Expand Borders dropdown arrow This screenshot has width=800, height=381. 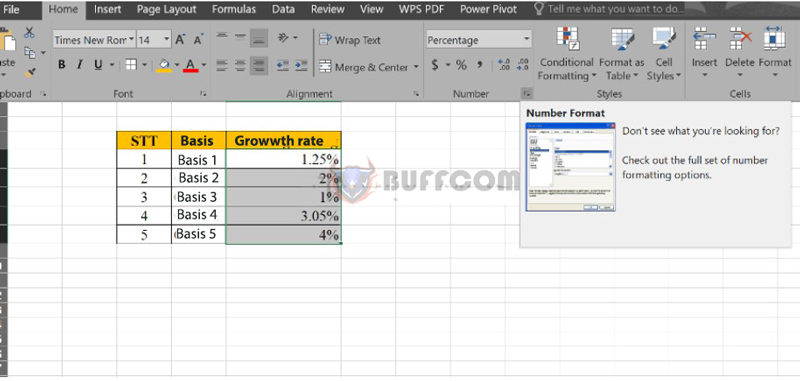(x=144, y=65)
